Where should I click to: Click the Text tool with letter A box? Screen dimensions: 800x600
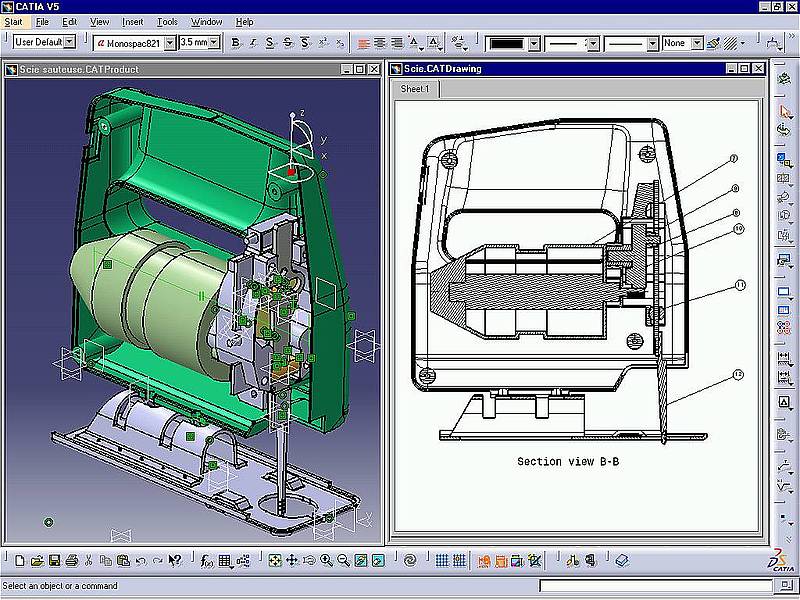pos(784,402)
